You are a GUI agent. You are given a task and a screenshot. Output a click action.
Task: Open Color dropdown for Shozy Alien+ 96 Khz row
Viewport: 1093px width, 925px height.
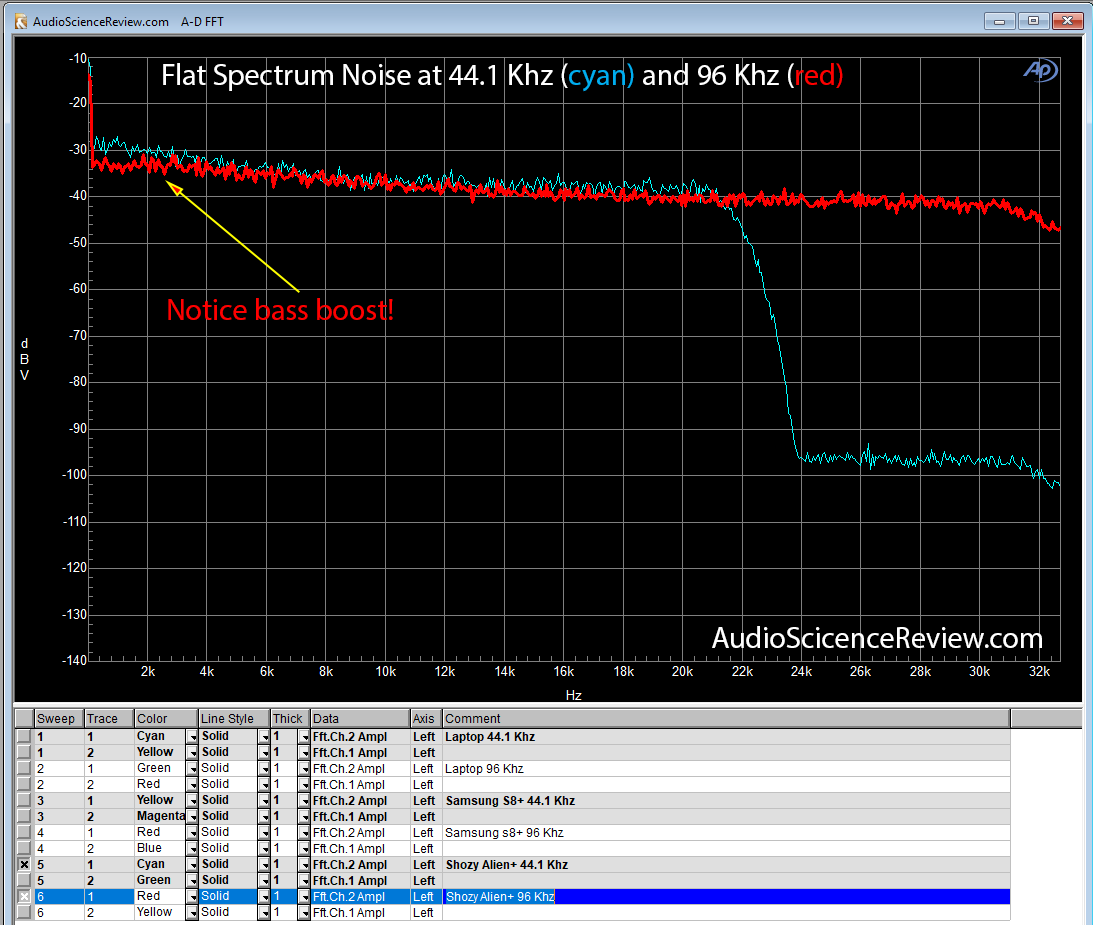click(192, 896)
